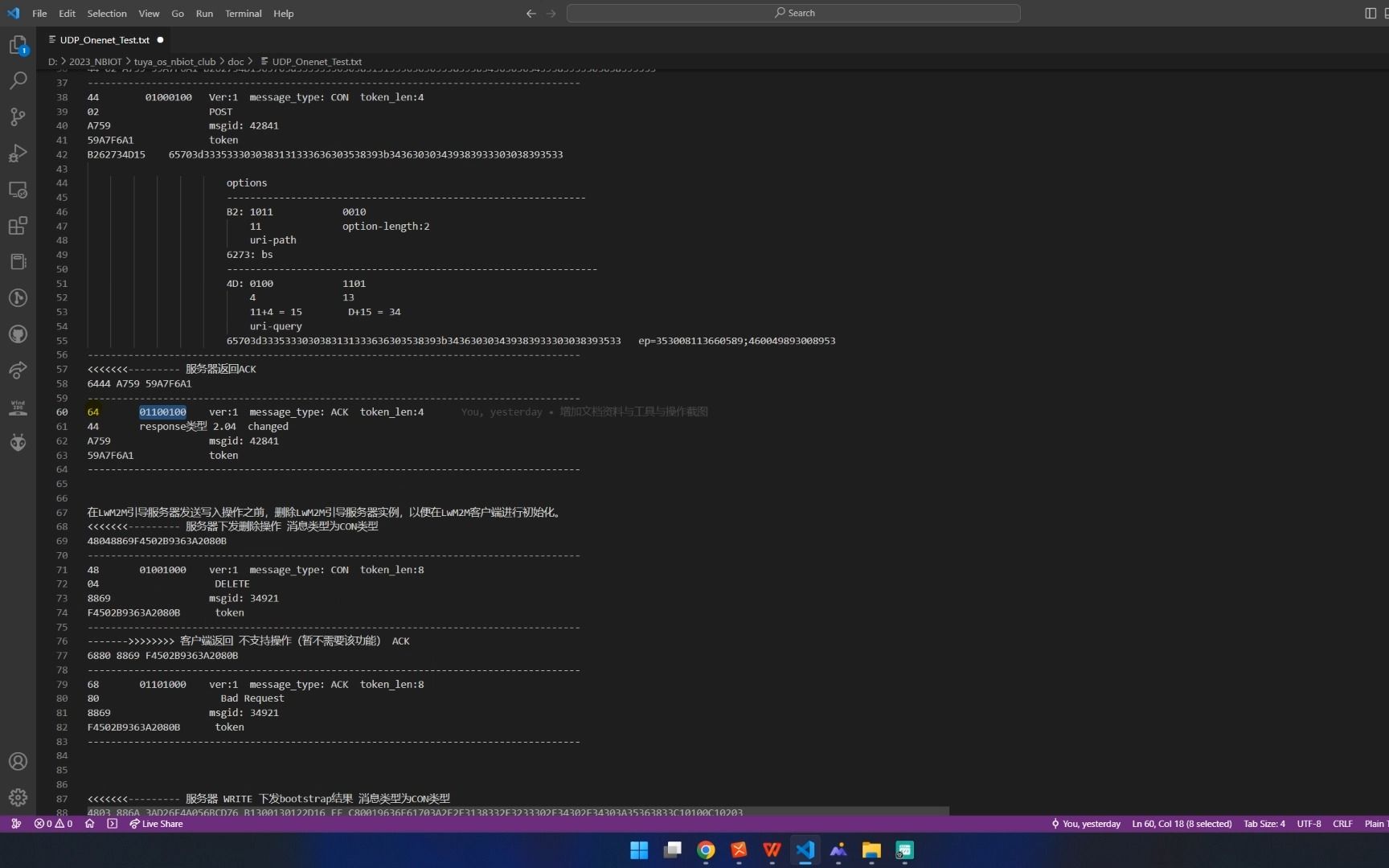Viewport: 1389px width, 868px height.
Task: Expand the D: drive breadcrumb
Action: [52, 62]
